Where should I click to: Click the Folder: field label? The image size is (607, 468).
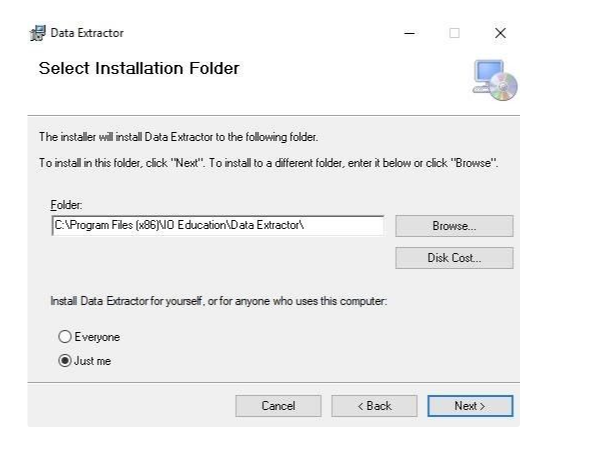tap(66, 205)
